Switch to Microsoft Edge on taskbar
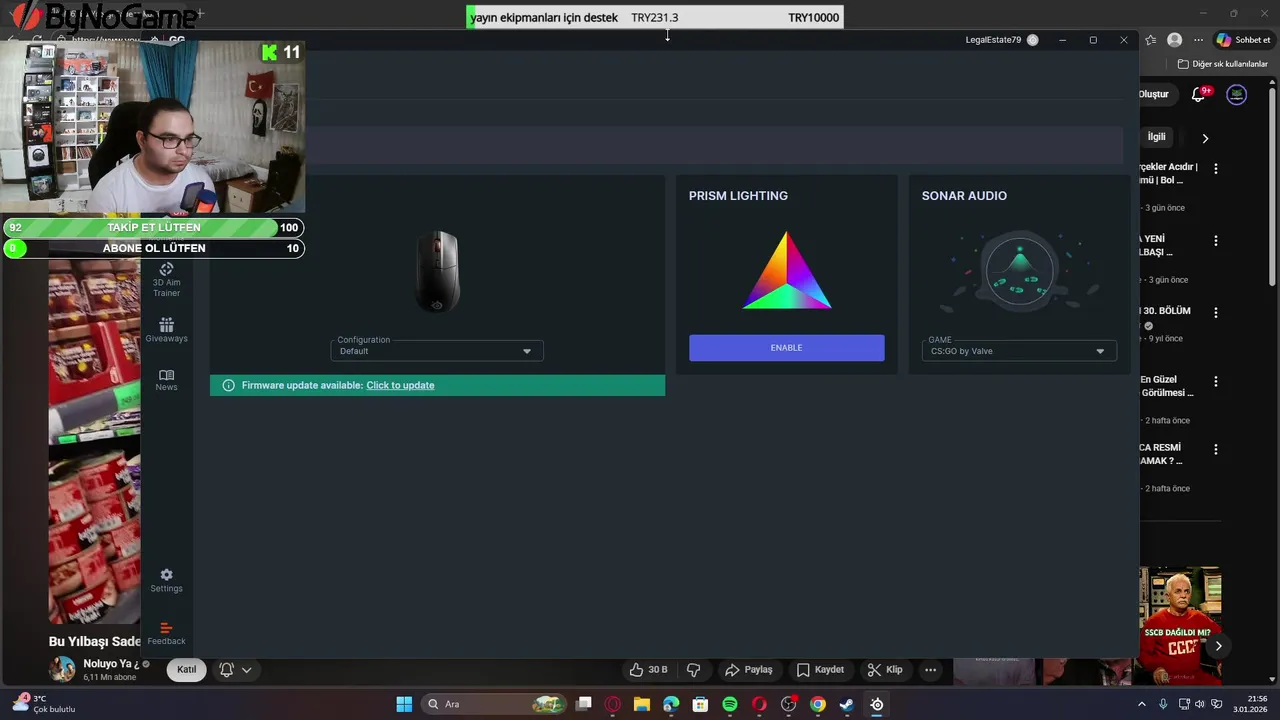1280x720 pixels. 671,704
